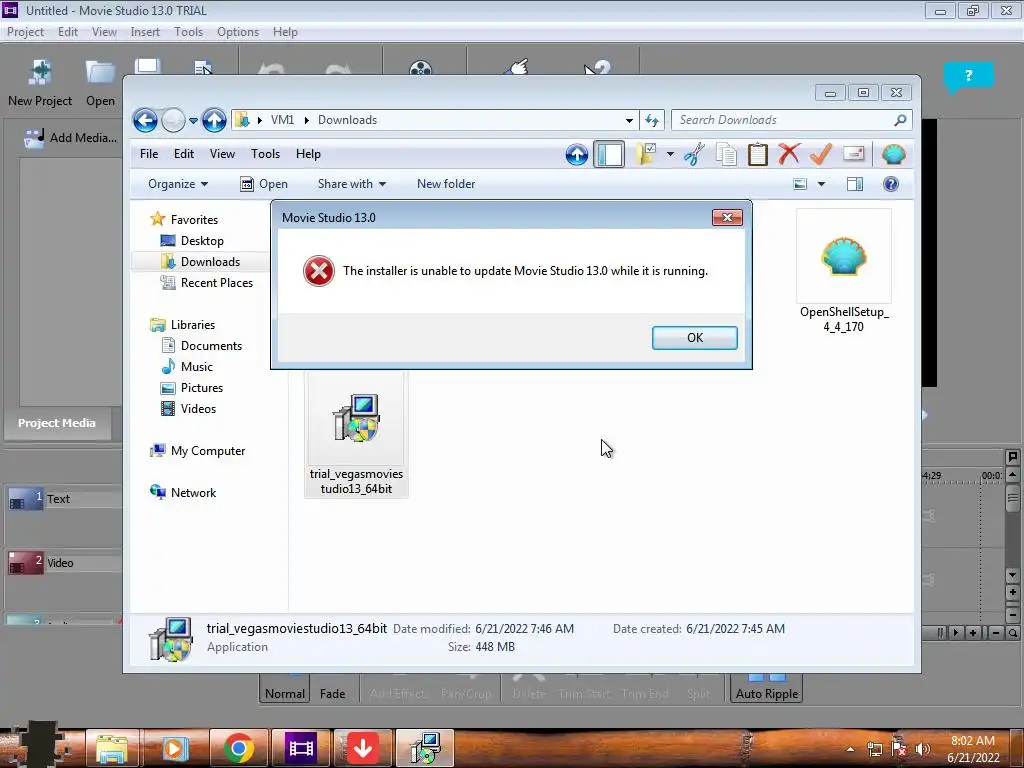Select the OpenShellSetup_4_4_170 file
The height and width of the screenshot is (768, 1024).
[x=844, y=271]
